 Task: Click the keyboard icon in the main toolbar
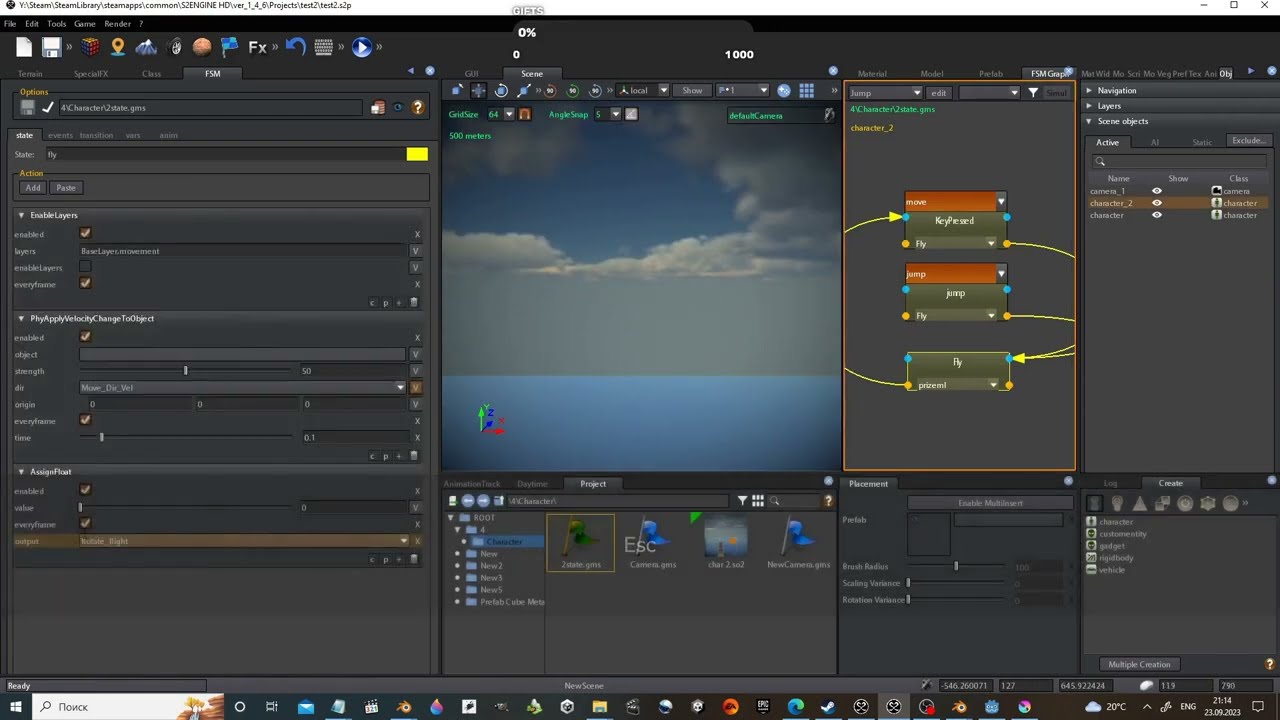point(323,47)
